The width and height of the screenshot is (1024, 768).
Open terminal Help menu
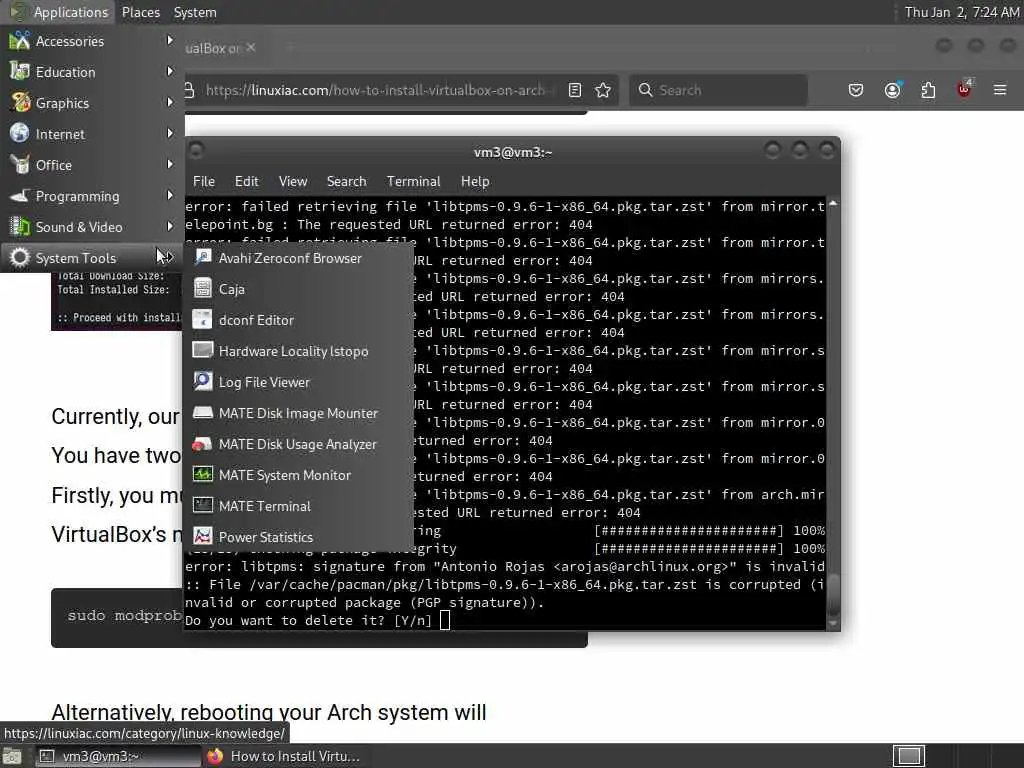475,181
